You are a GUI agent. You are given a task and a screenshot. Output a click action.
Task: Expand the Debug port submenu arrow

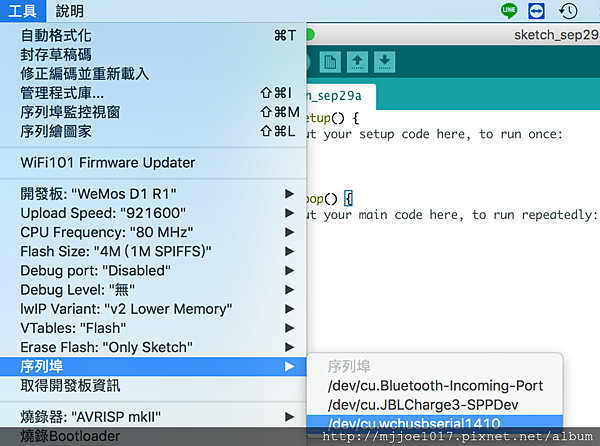coord(290,270)
